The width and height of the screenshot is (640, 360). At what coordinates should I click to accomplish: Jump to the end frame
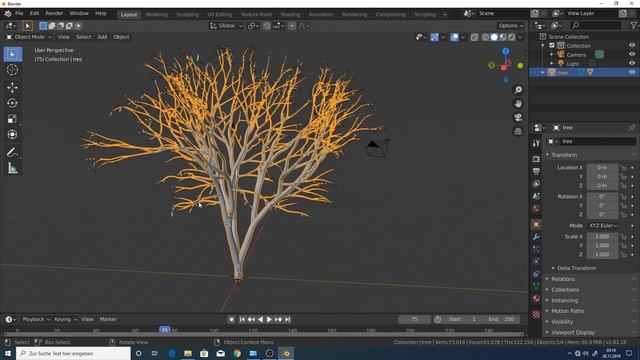tap(288, 320)
